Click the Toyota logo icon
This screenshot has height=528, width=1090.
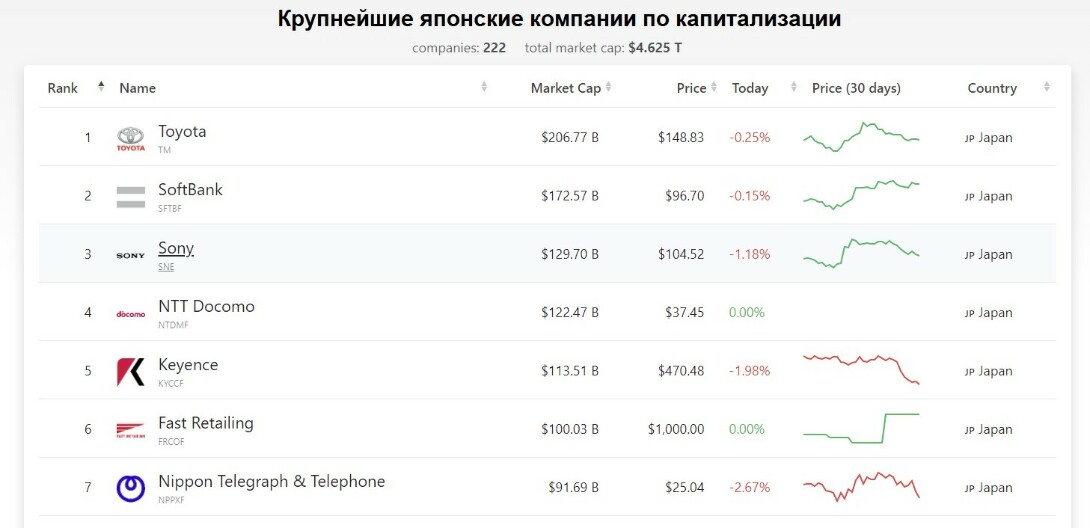(x=131, y=139)
